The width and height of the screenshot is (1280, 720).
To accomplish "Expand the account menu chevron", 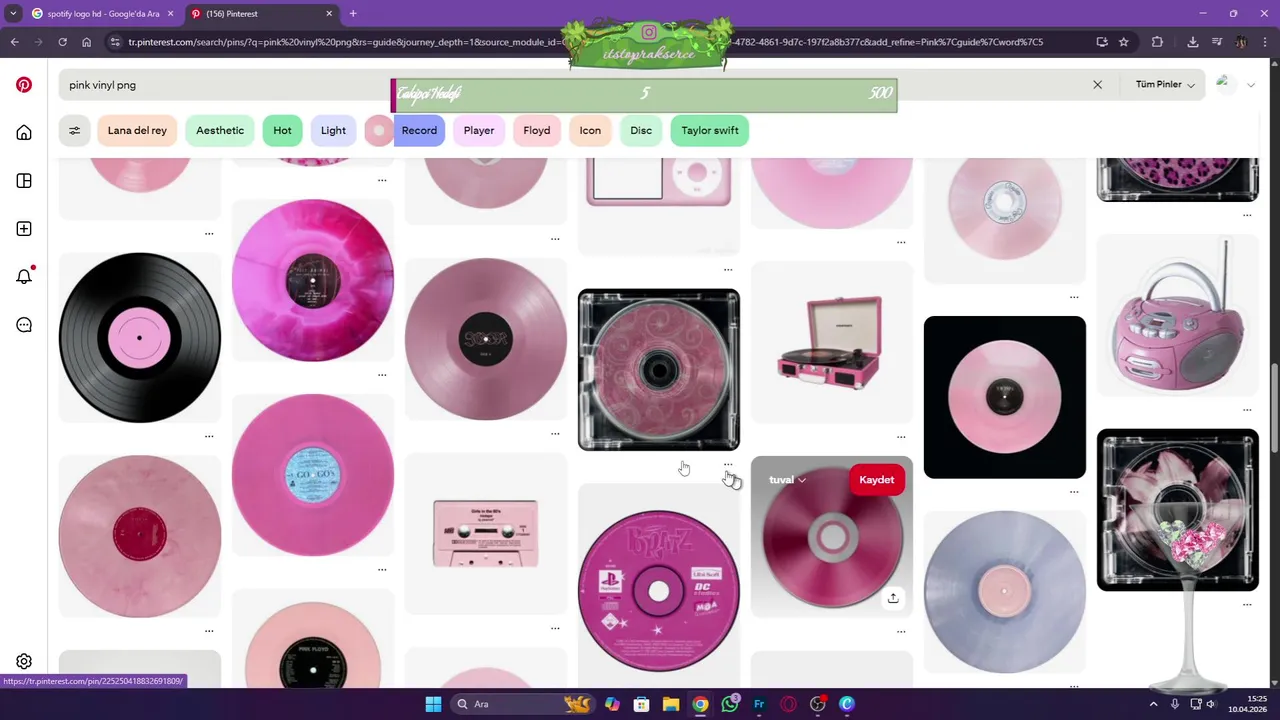I will 1250,85.
